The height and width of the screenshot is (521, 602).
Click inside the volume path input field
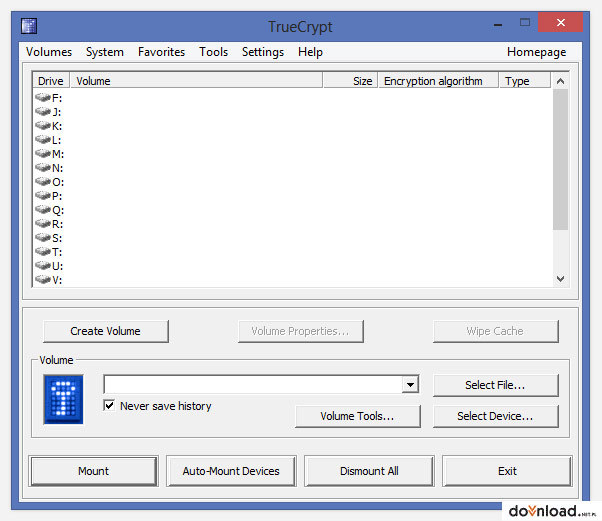[x=253, y=384]
